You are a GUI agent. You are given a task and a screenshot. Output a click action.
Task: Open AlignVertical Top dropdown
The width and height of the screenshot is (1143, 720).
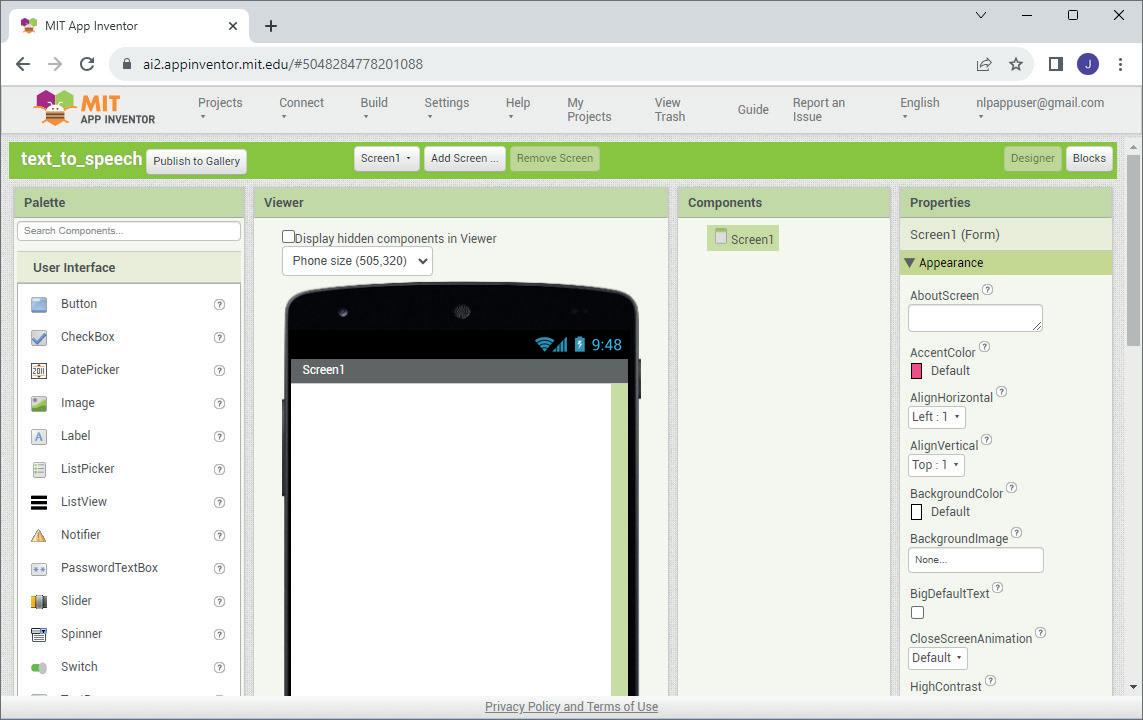936,465
